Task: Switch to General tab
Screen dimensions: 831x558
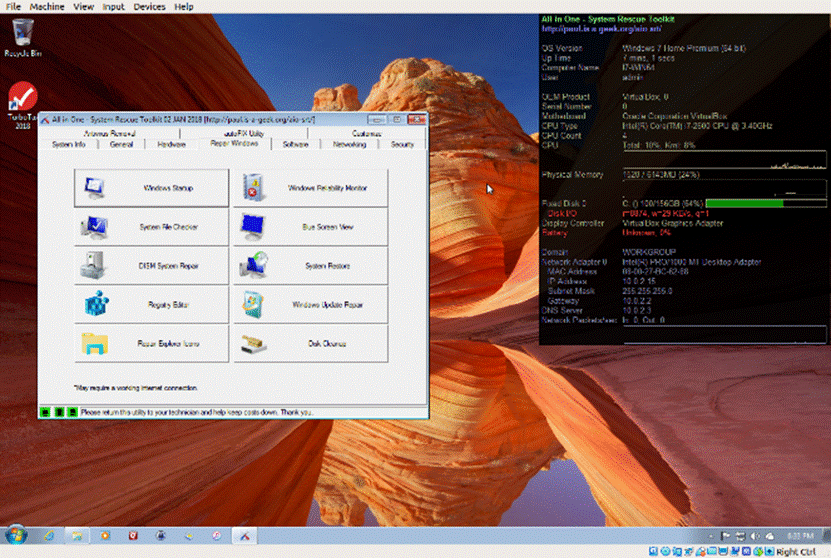Action: pos(121,145)
